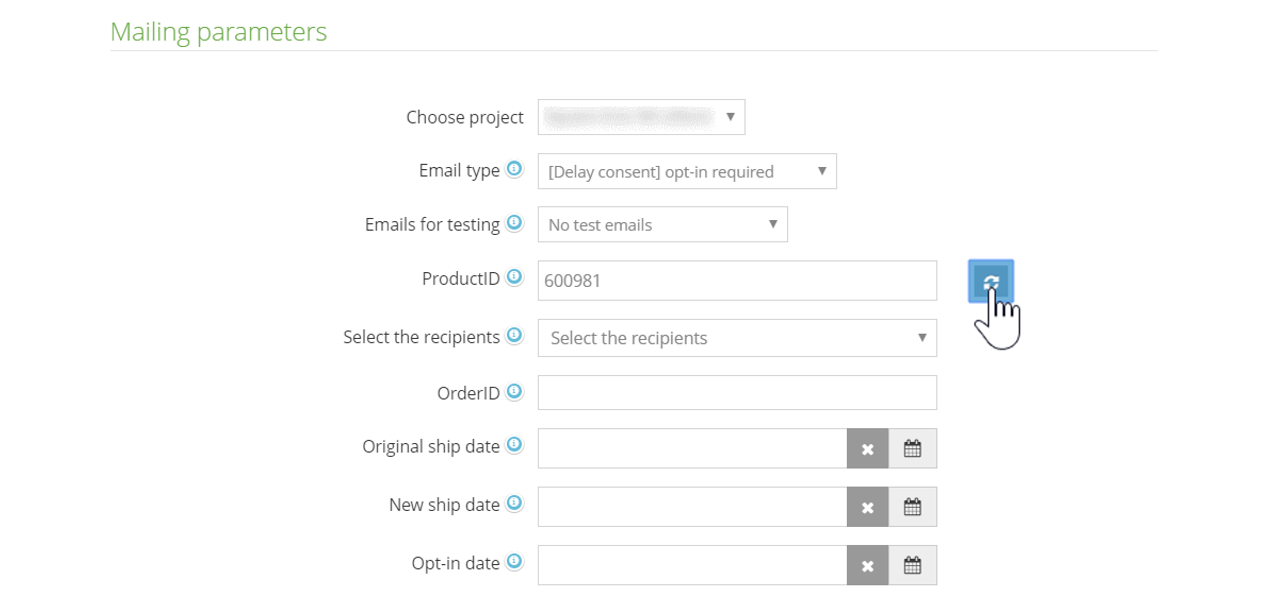
Task: Clear the Opt-in date value
Action: point(867,565)
